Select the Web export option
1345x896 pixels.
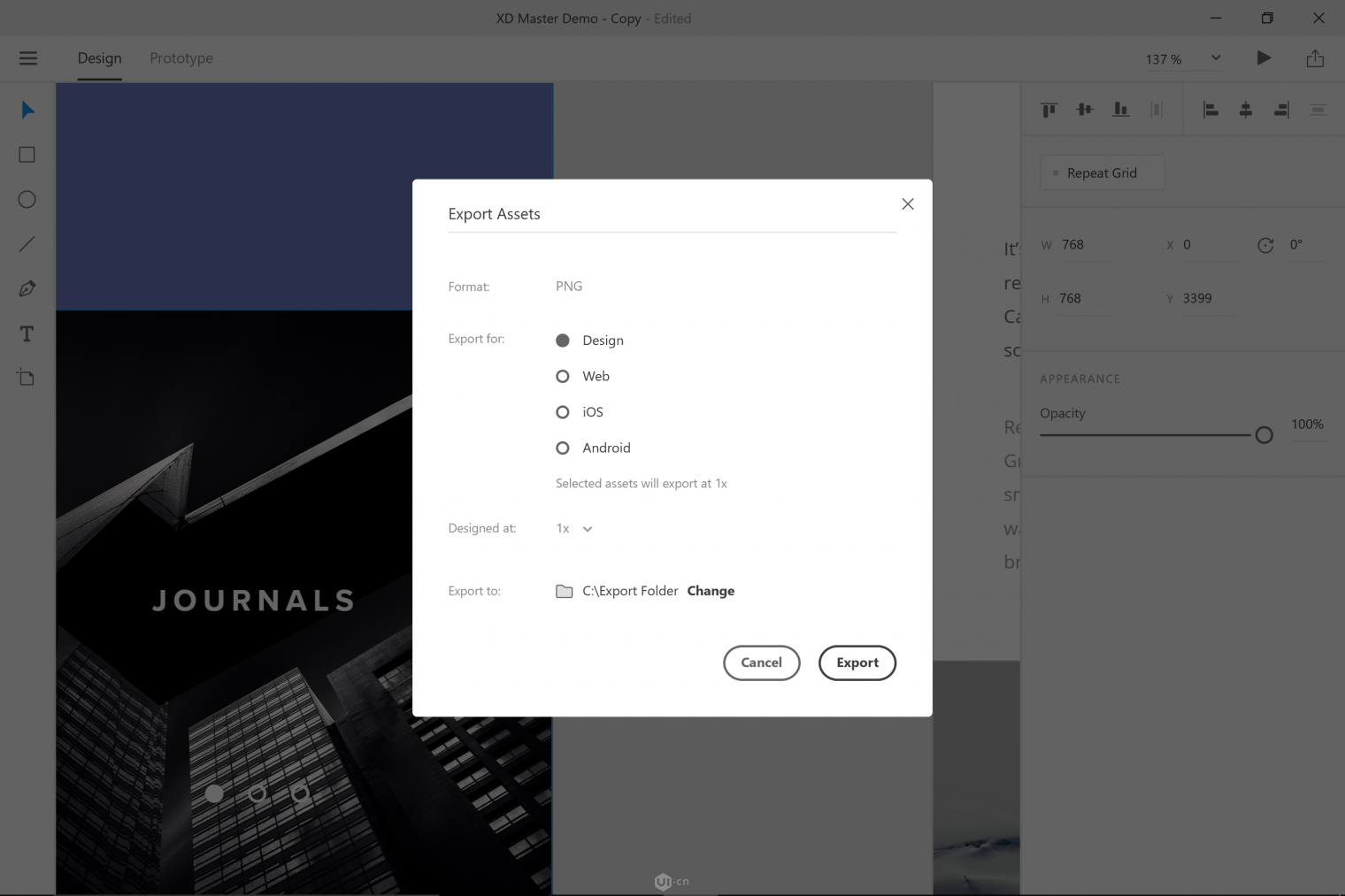click(x=563, y=376)
